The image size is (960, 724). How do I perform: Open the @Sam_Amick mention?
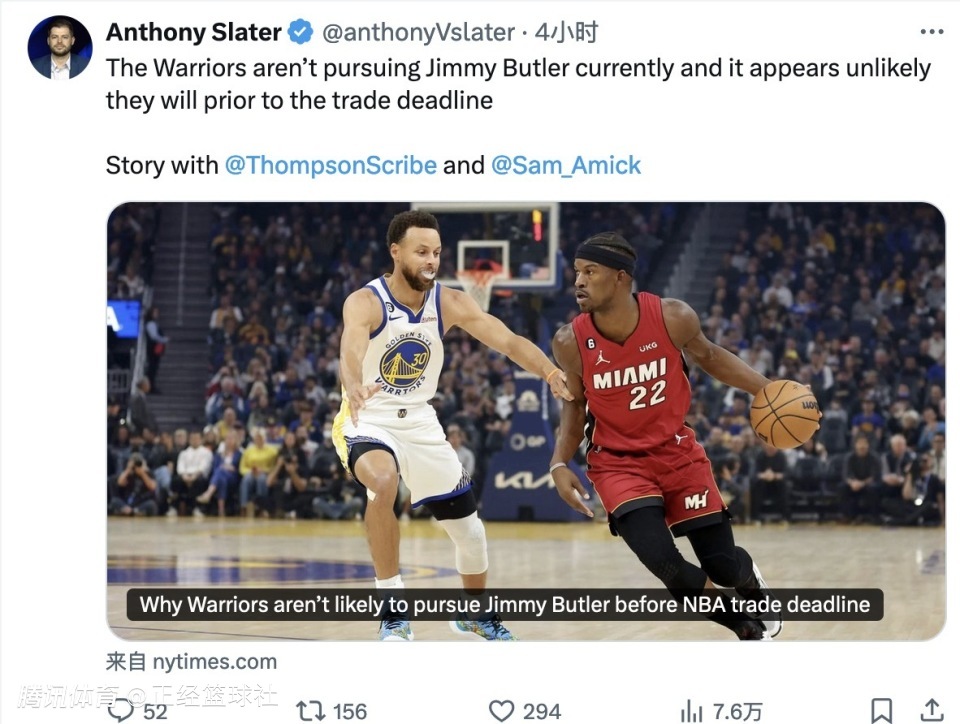click(566, 165)
